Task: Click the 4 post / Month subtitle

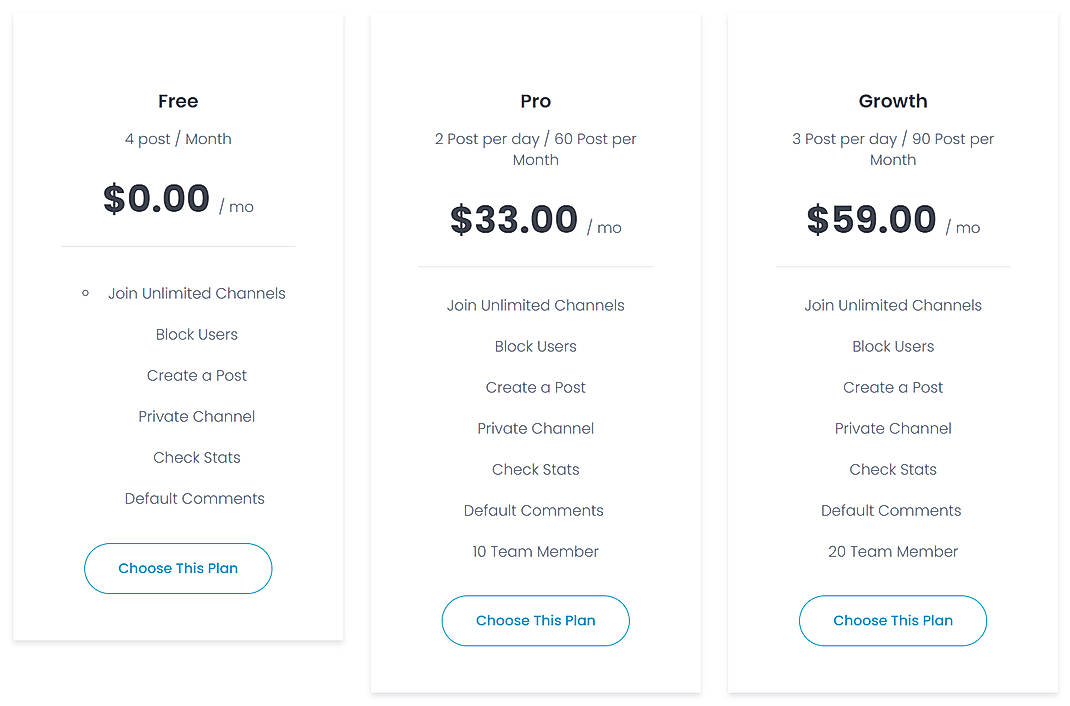Action: click(178, 139)
